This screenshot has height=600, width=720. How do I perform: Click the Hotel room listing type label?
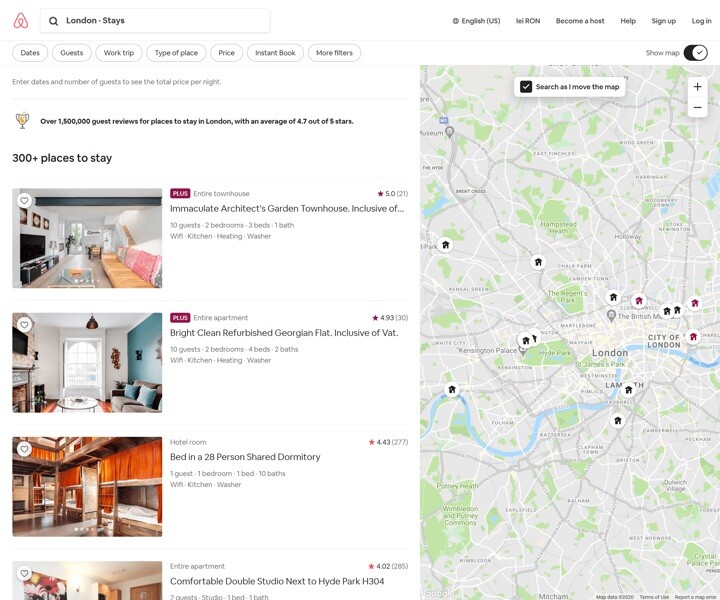pyautogui.click(x=188, y=442)
